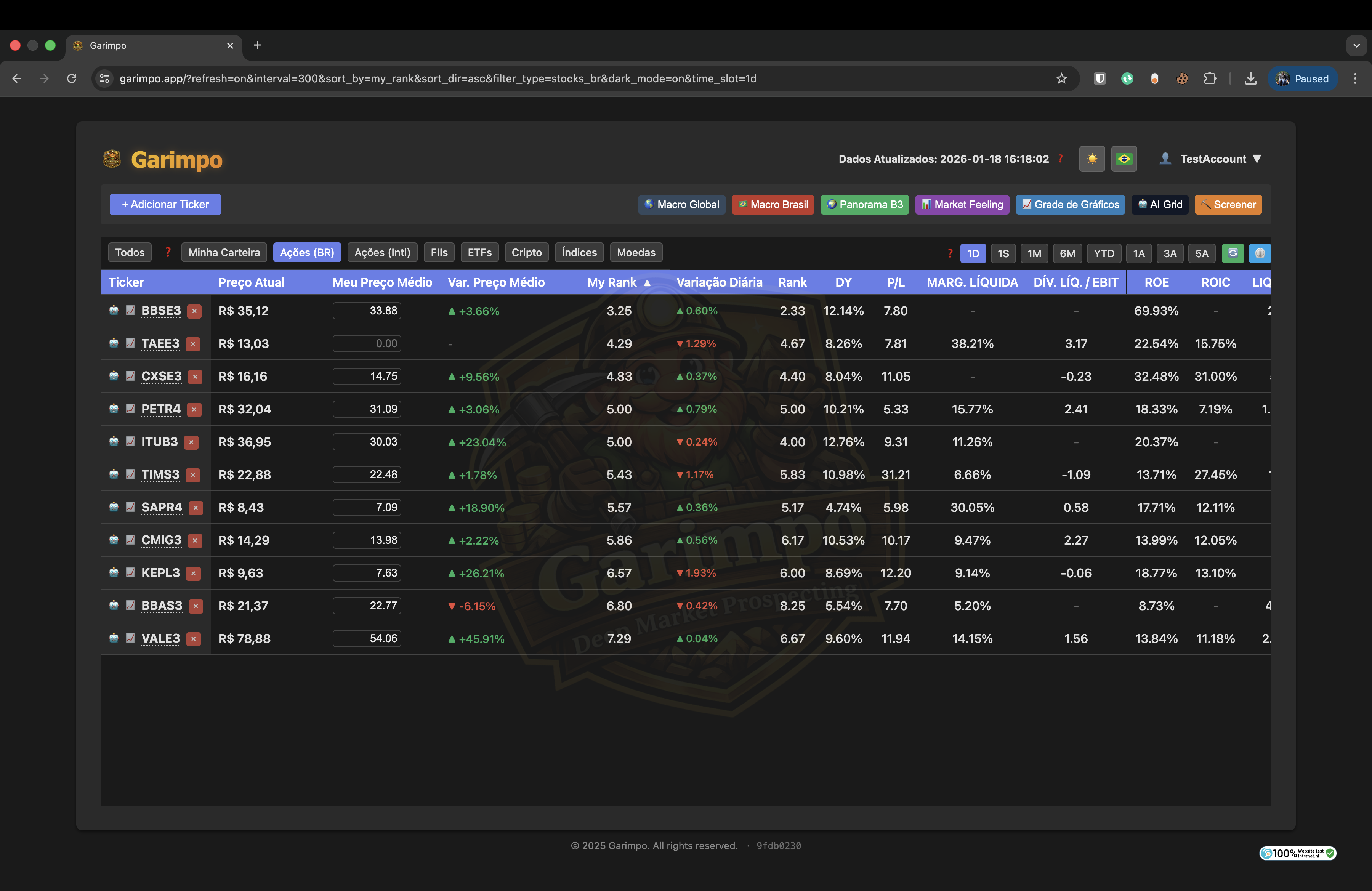This screenshot has width=1372, height=891.
Task: Edit the average price field for VALE3
Action: pyautogui.click(x=367, y=639)
